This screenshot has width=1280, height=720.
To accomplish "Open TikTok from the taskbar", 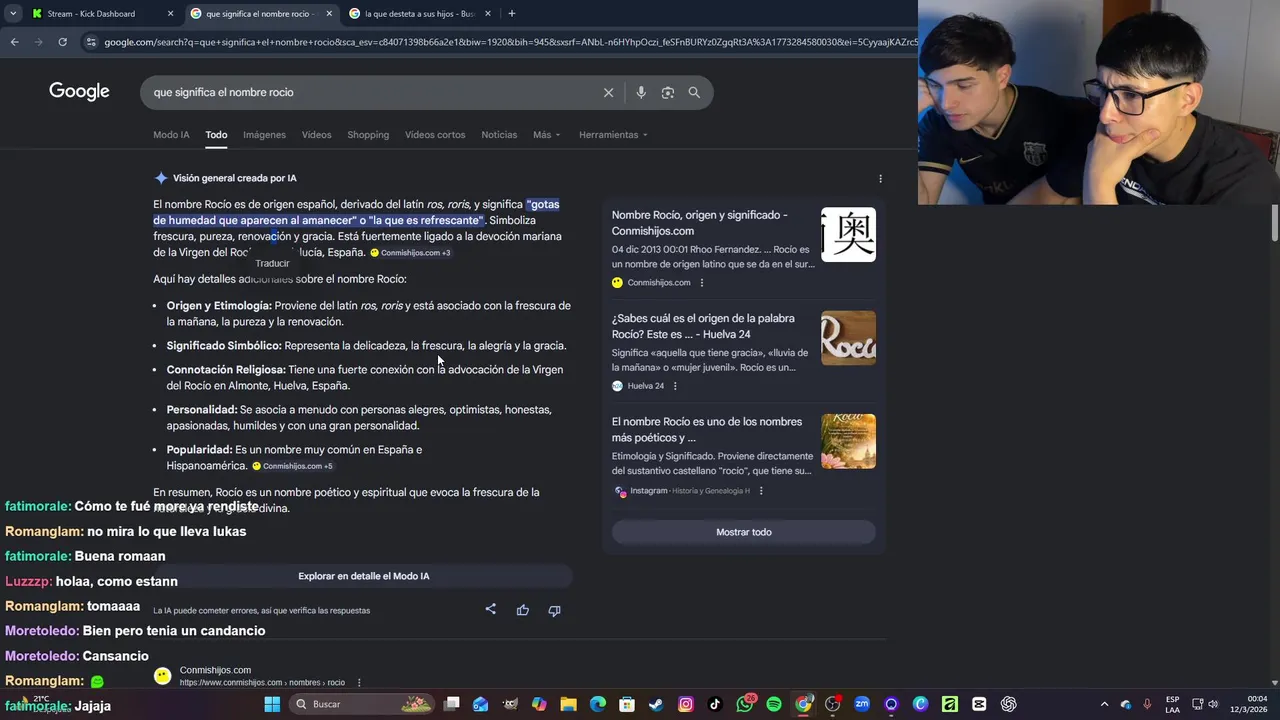I will [715, 704].
